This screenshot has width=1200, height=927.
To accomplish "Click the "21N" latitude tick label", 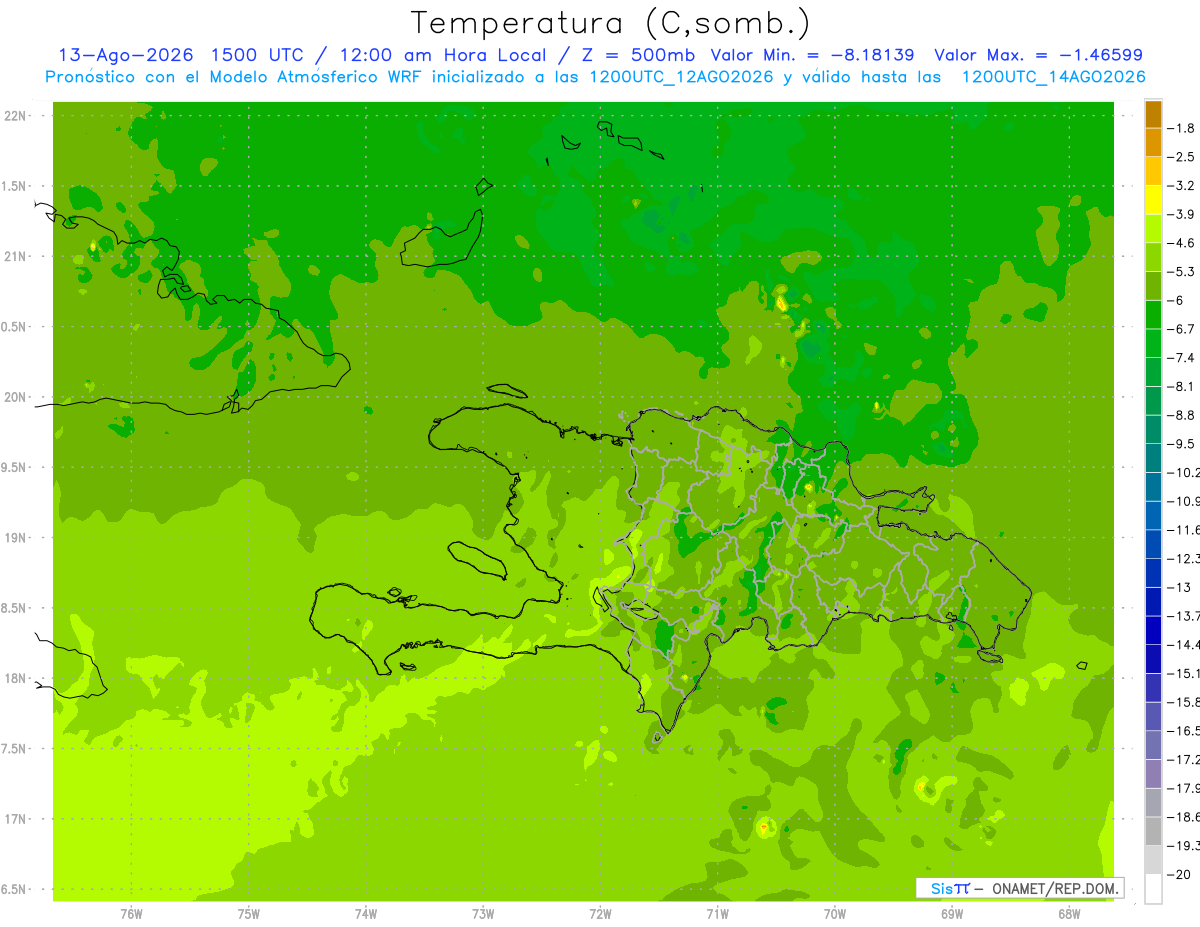I will (x=17, y=256).
